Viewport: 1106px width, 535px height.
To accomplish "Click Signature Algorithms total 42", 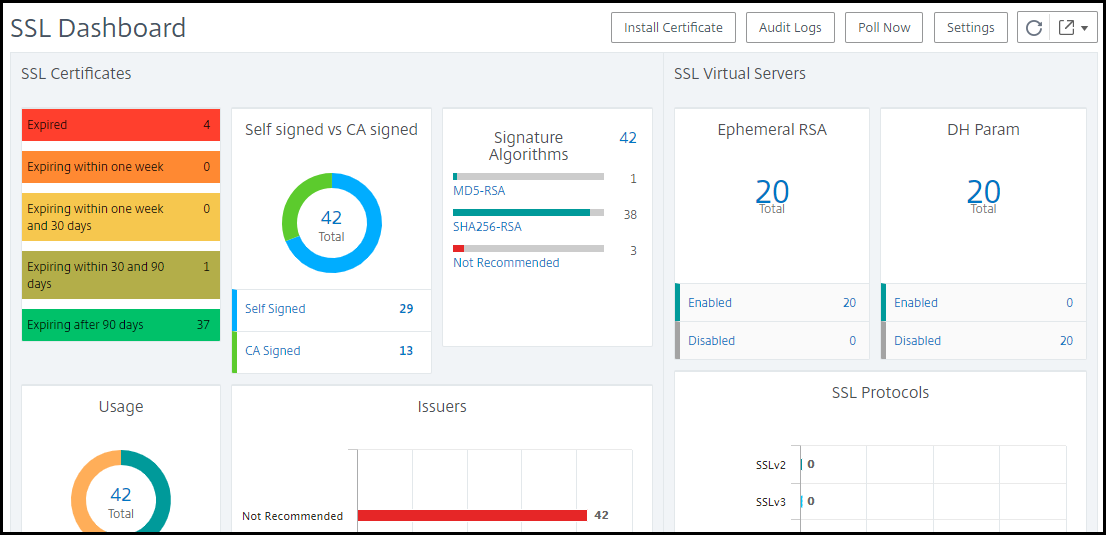I will click(x=628, y=138).
